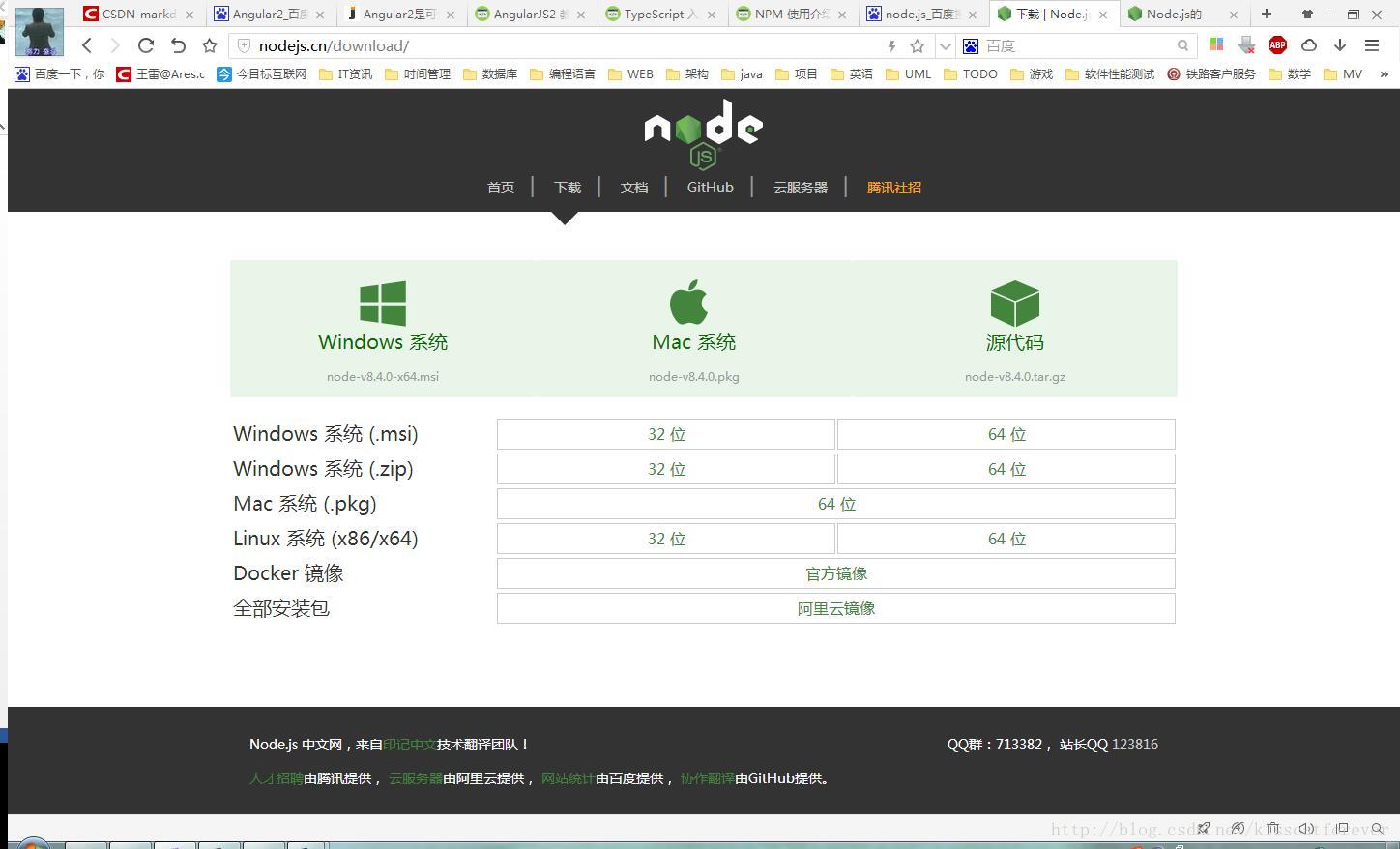This screenshot has height=849, width=1400.
Task: Go to 首页 in site navigation
Action: pos(501,188)
